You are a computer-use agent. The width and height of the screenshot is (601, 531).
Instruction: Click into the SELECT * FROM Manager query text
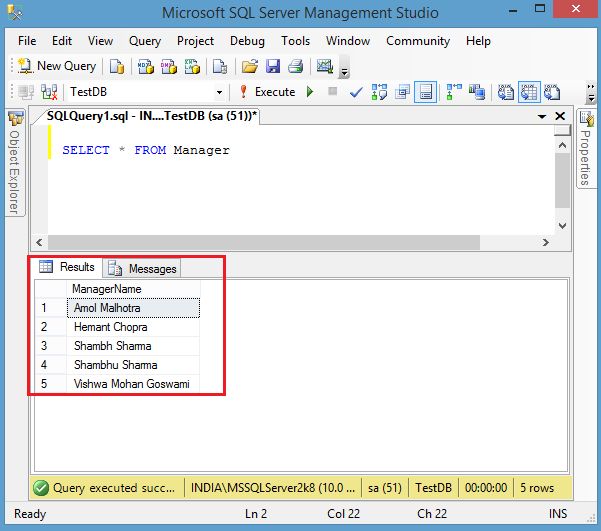pos(146,150)
